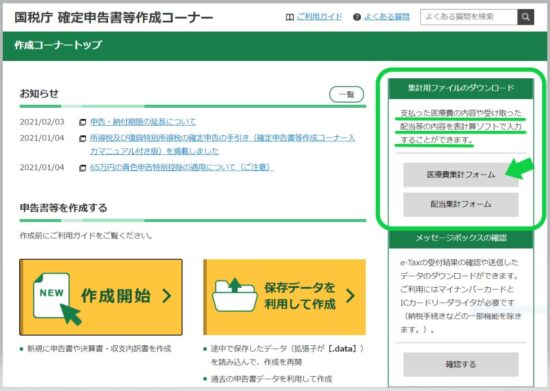This screenshot has height=391, width=550.
Task: Focus the よくある質問を検索 search field
Action: (469, 17)
